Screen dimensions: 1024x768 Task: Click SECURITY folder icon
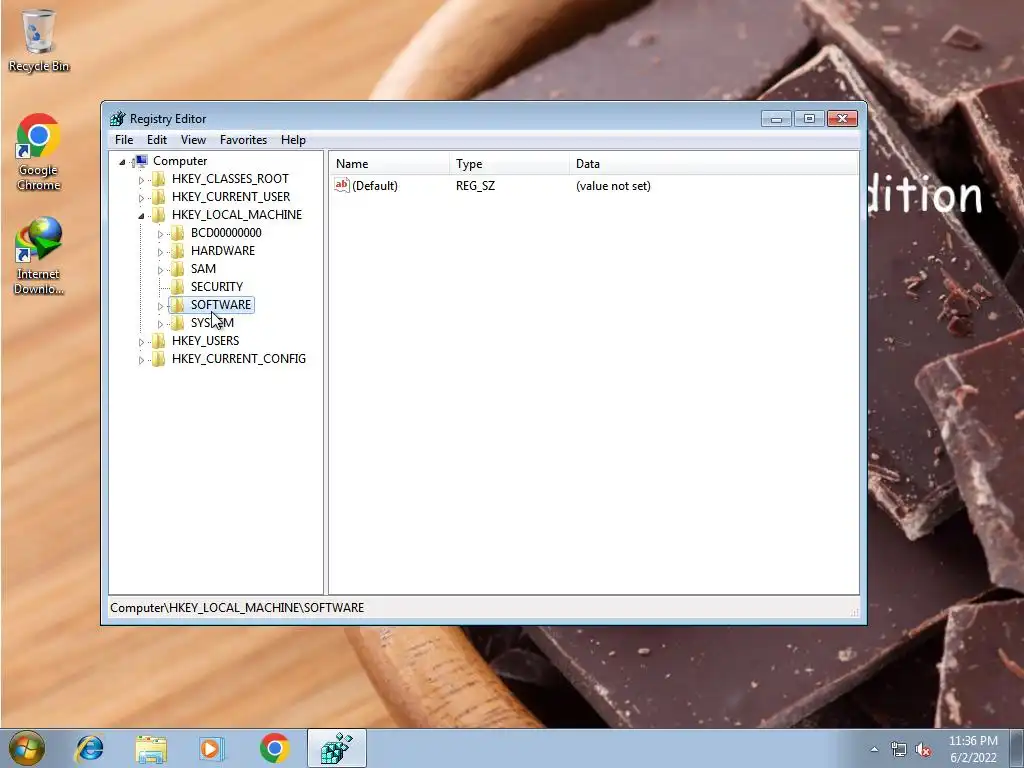[178, 287]
